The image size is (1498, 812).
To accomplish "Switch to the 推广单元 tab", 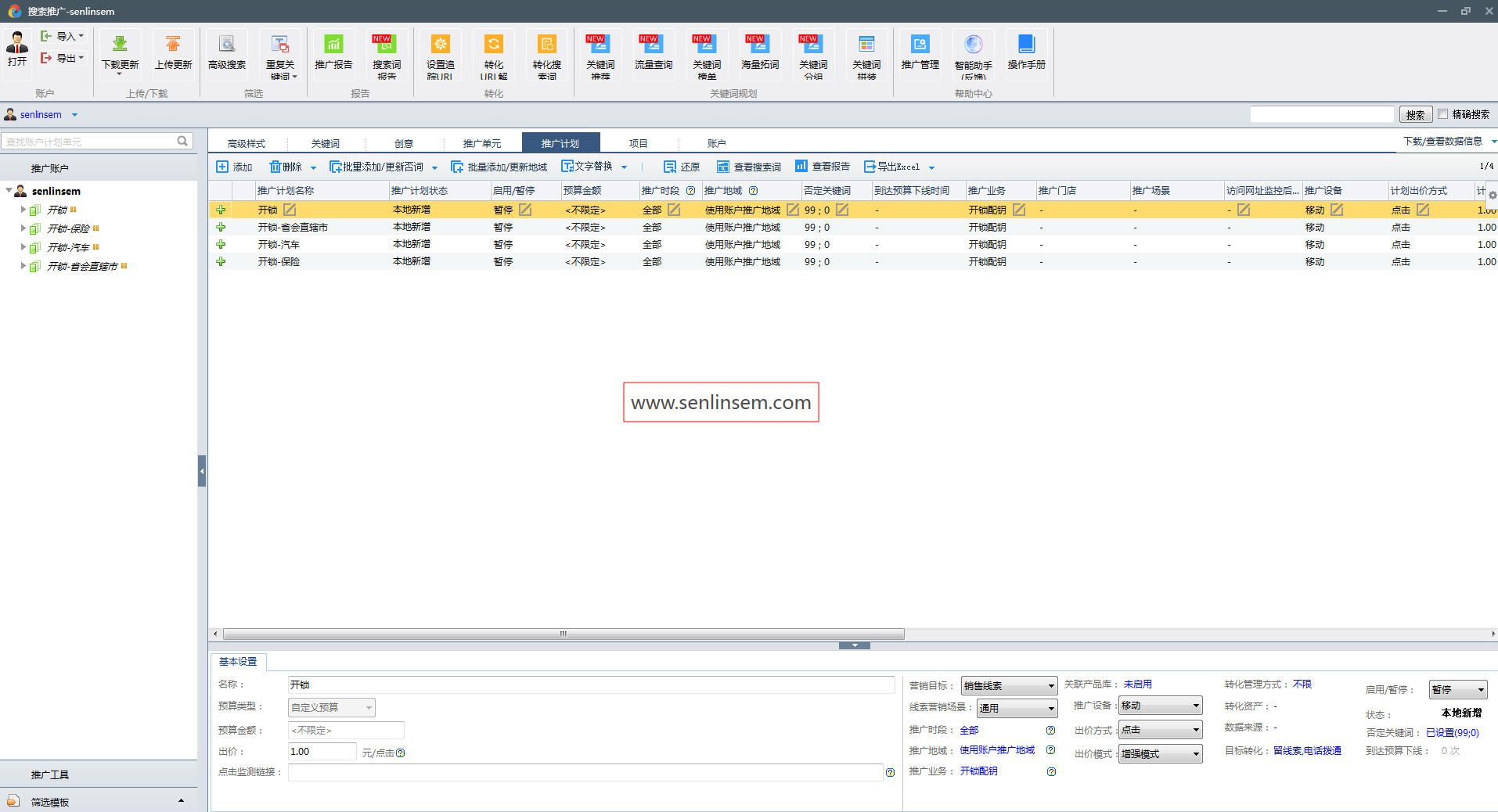I will 481,143.
